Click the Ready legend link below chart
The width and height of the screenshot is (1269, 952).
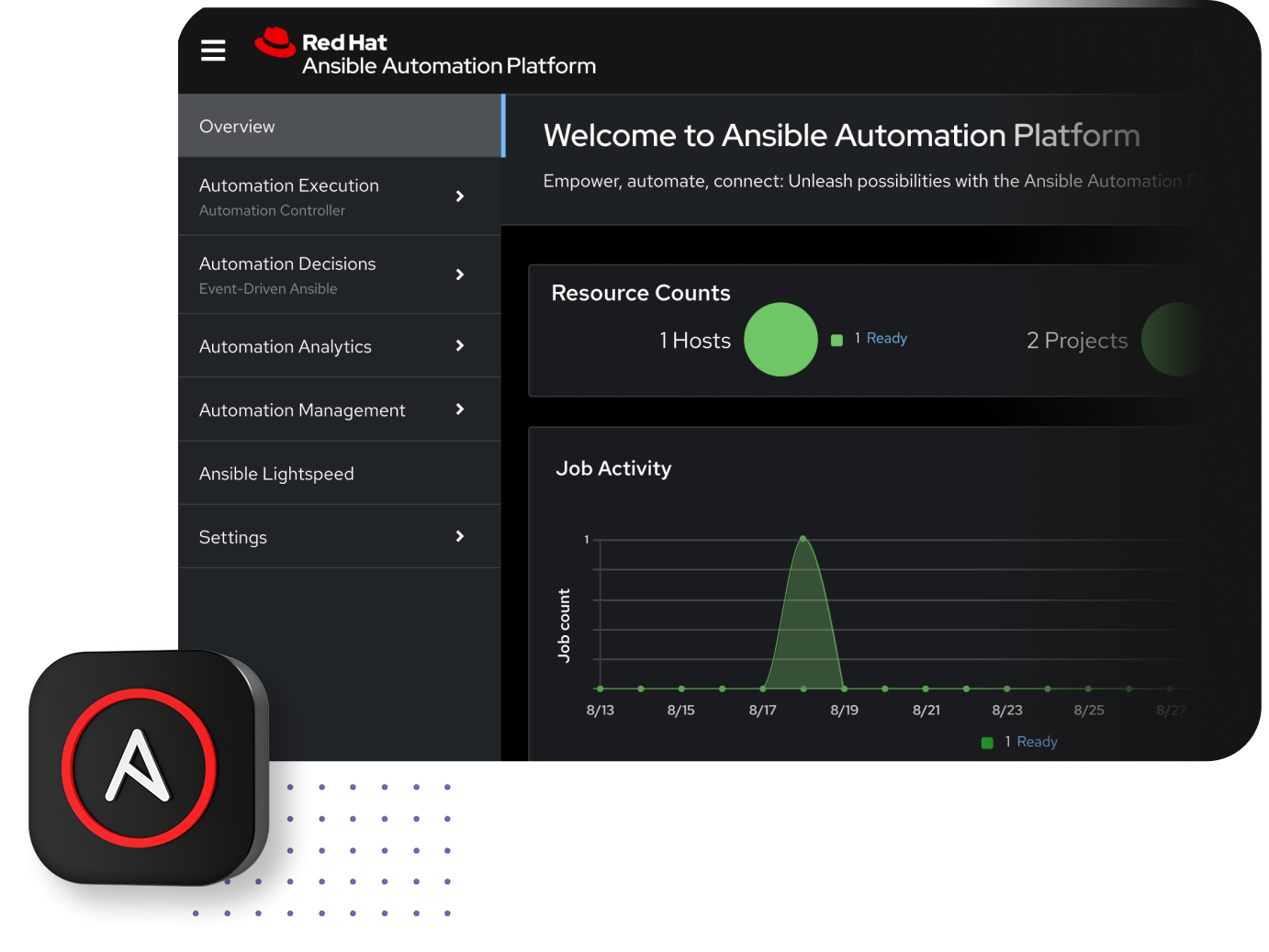pyautogui.click(x=1037, y=742)
